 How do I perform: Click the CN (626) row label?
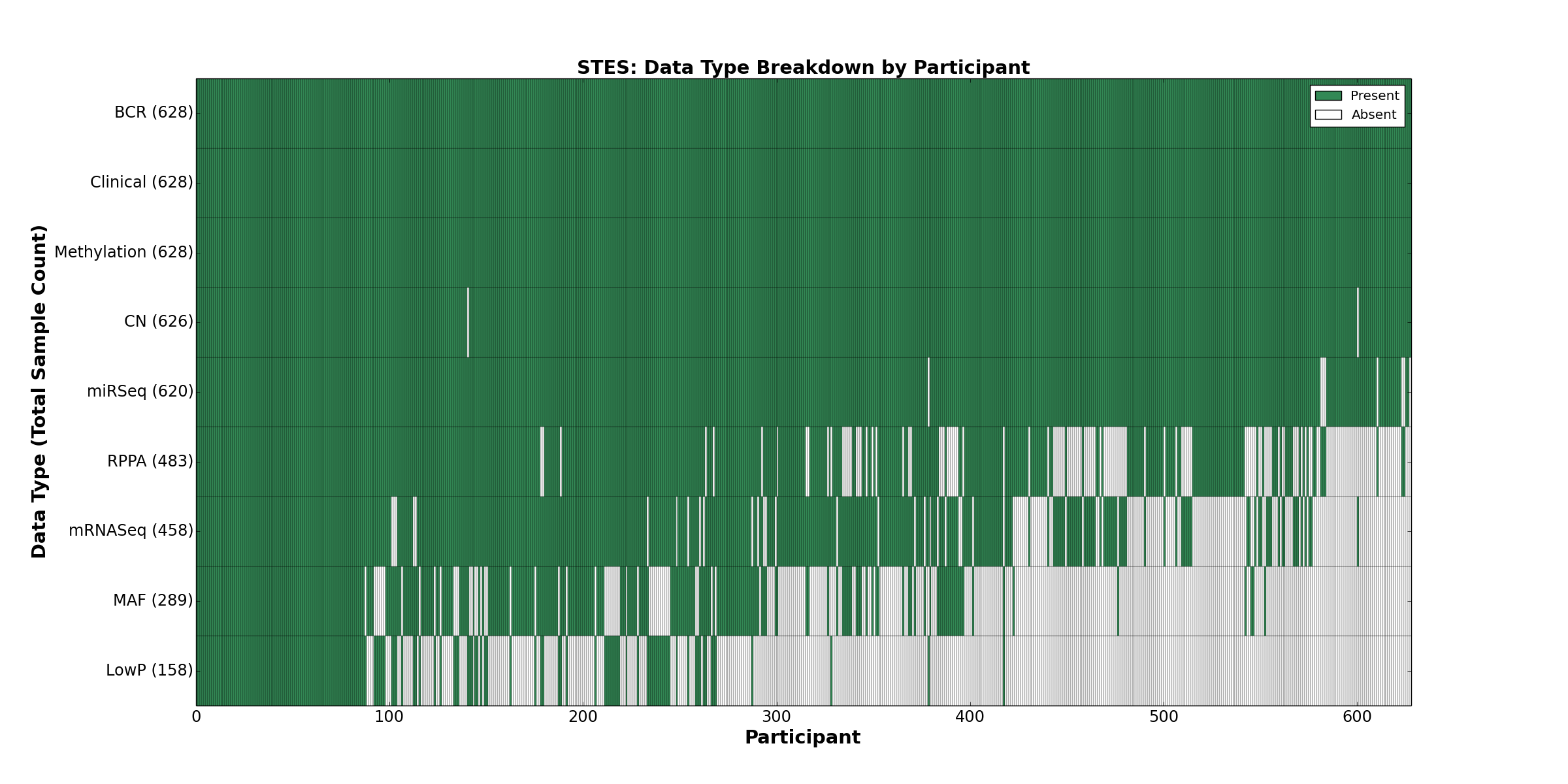[x=159, y=321]
